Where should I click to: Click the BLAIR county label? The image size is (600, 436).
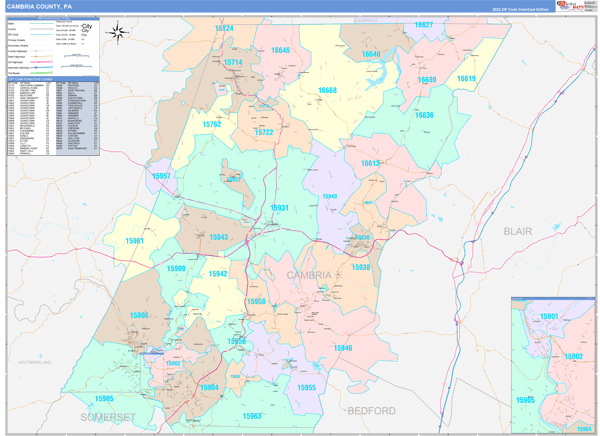tap(517, 230)
